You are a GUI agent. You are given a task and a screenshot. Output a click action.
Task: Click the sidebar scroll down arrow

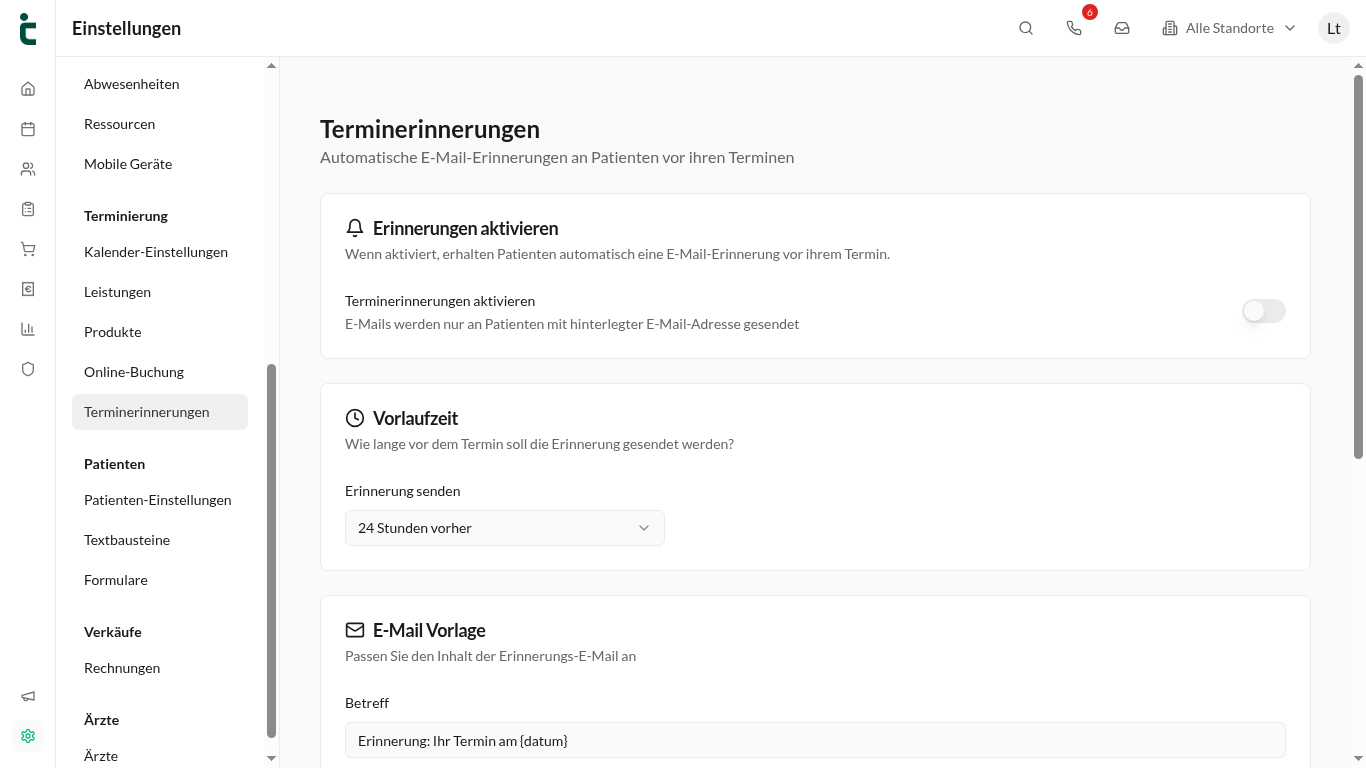click(271, 759)
